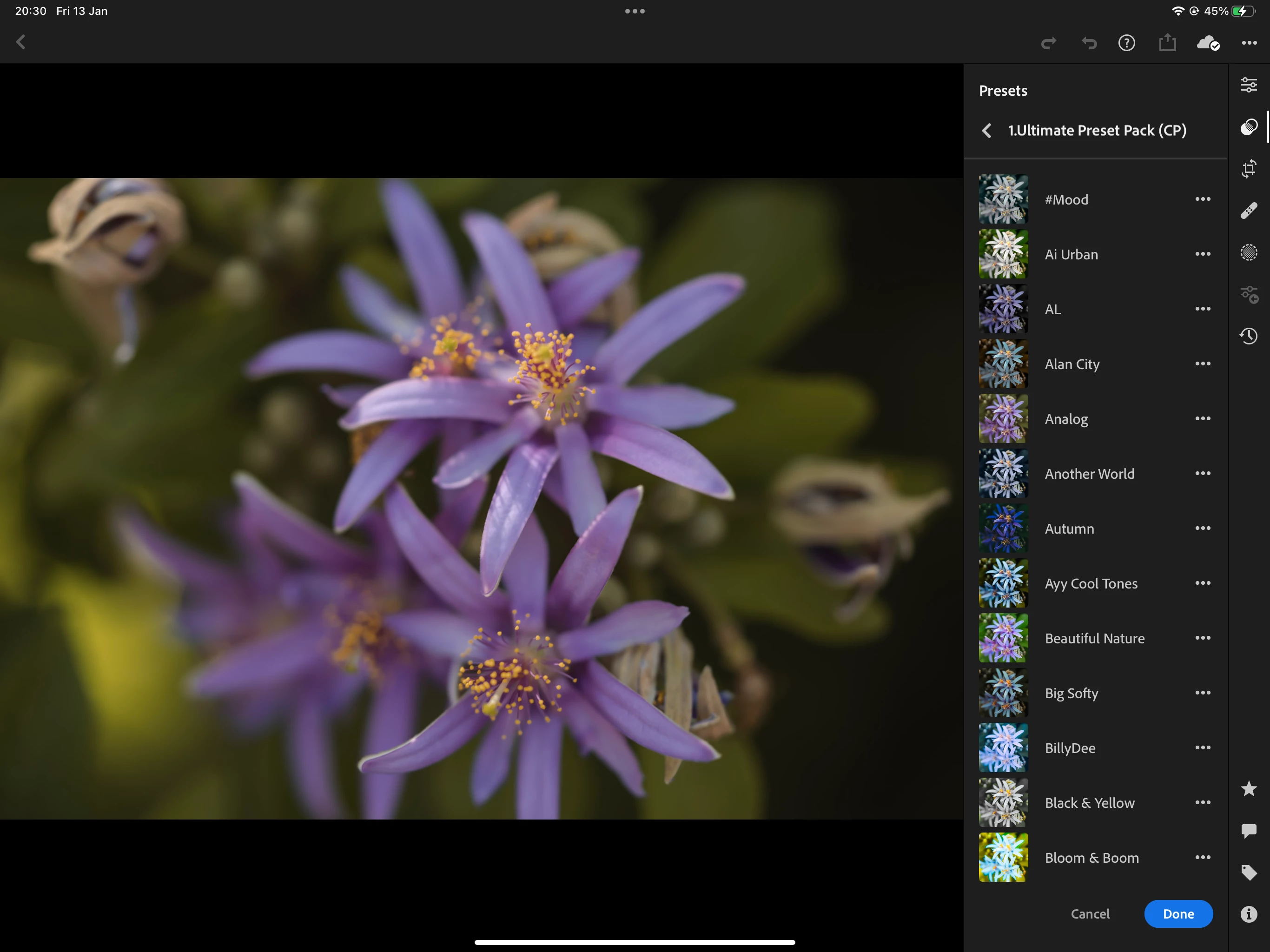Open the Edit adjustments sliders panel
Image resolution: width=1270 pixels, height=952 pixels.
(1248, 85)
